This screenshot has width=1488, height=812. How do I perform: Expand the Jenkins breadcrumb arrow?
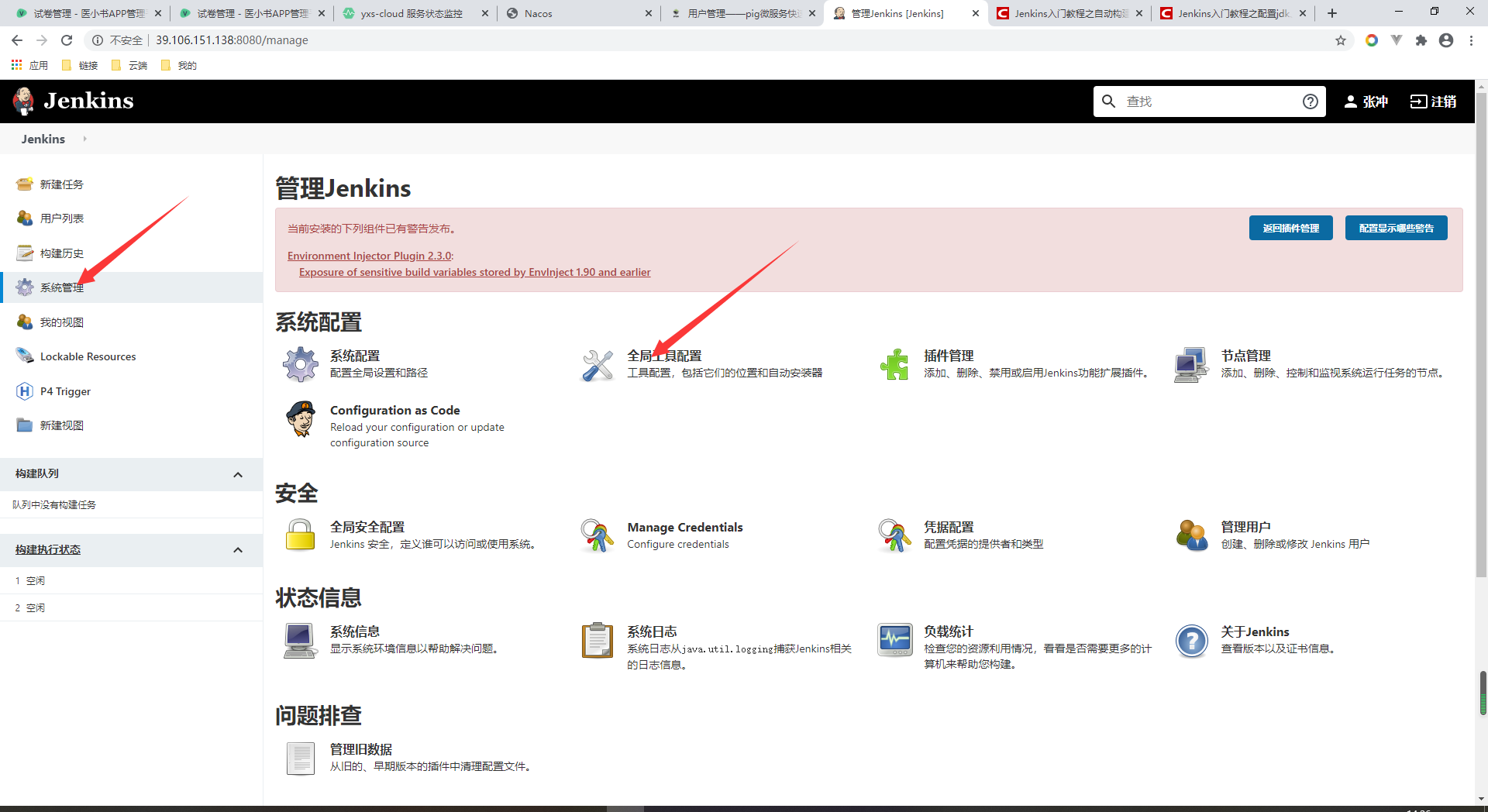[x=84, y=139]
